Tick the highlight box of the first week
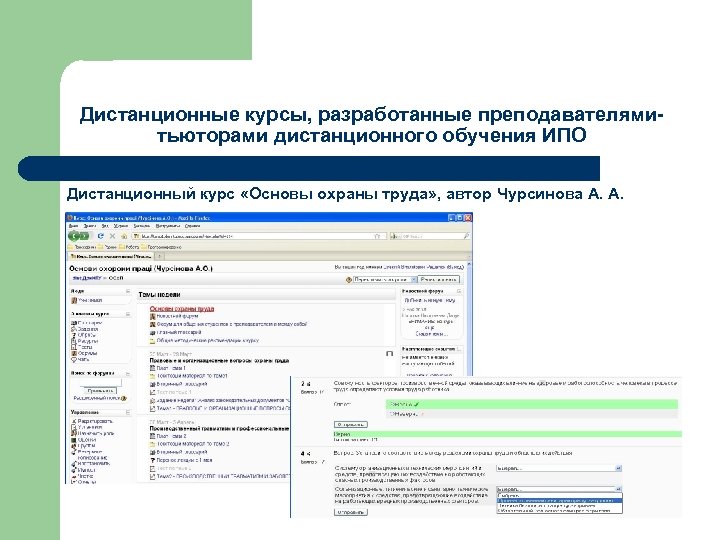The width and height of the screenshot is (720, 540). (x=389, y=354)
